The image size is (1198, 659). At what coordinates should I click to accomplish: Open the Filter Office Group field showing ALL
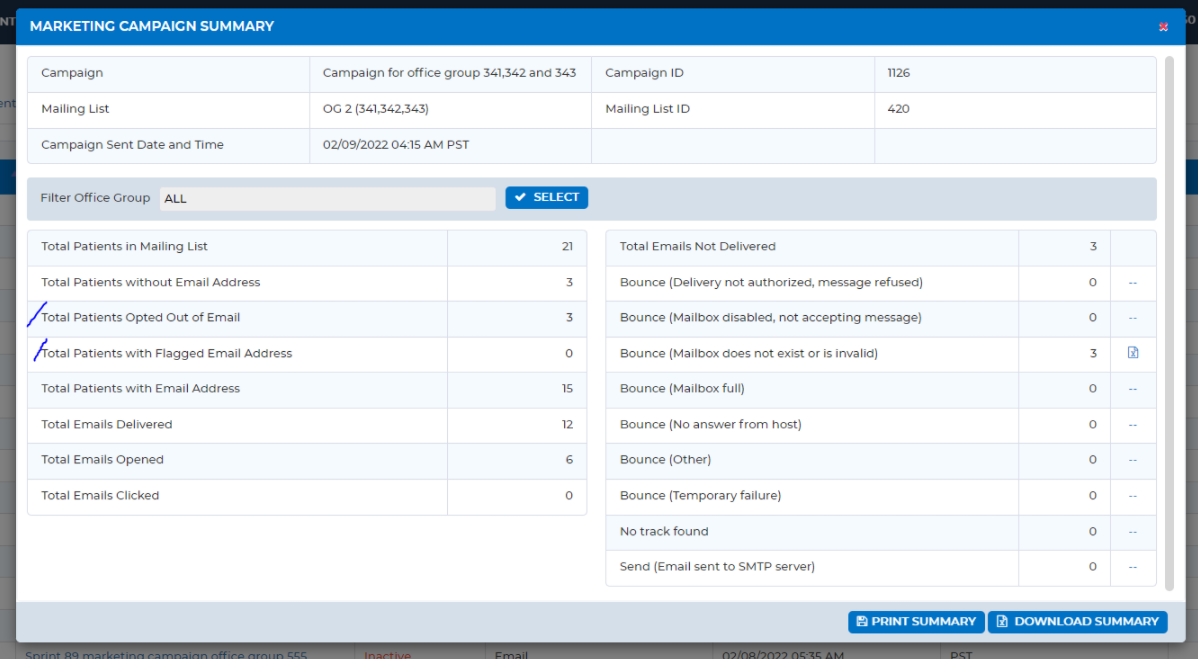tap(327, 199)
